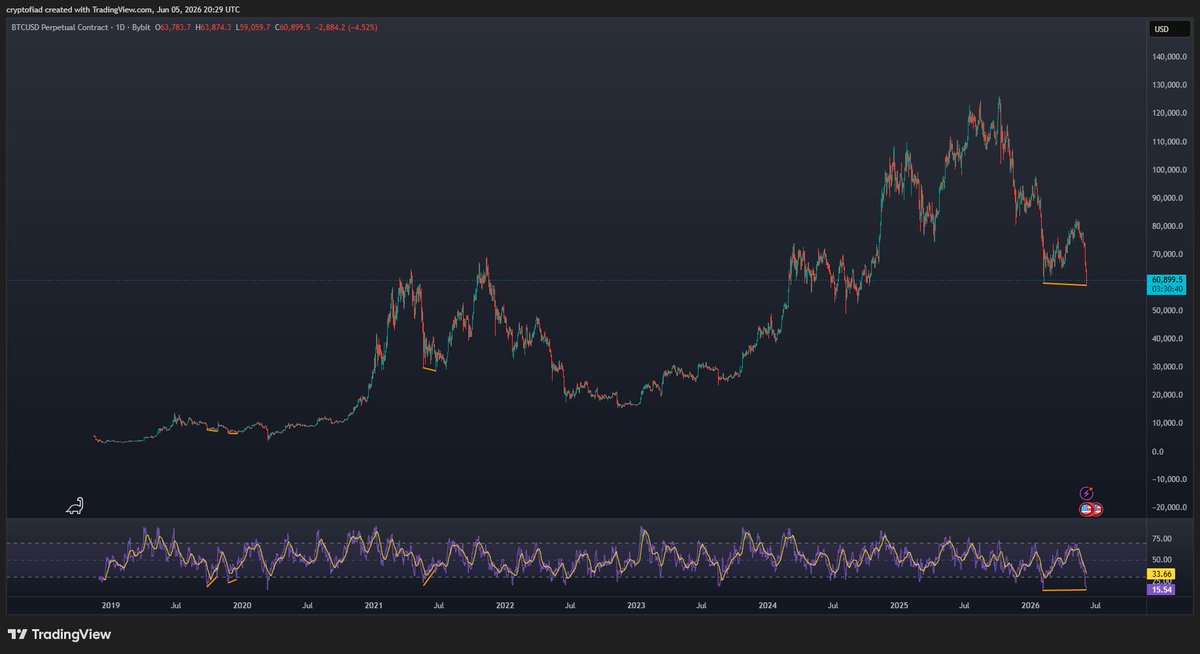Click the open price value 63,783.7
The height and width of the screenshot is (654, 1200).
[x=177, y=28]
